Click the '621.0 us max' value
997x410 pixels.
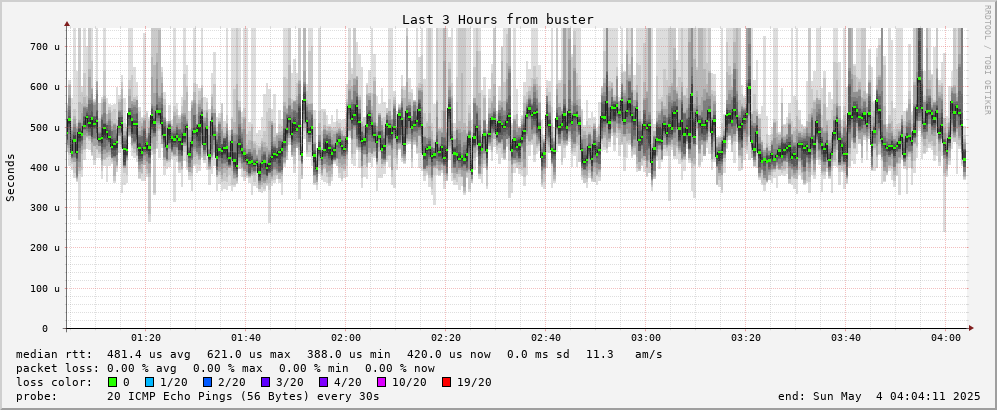tap(249, 354)
